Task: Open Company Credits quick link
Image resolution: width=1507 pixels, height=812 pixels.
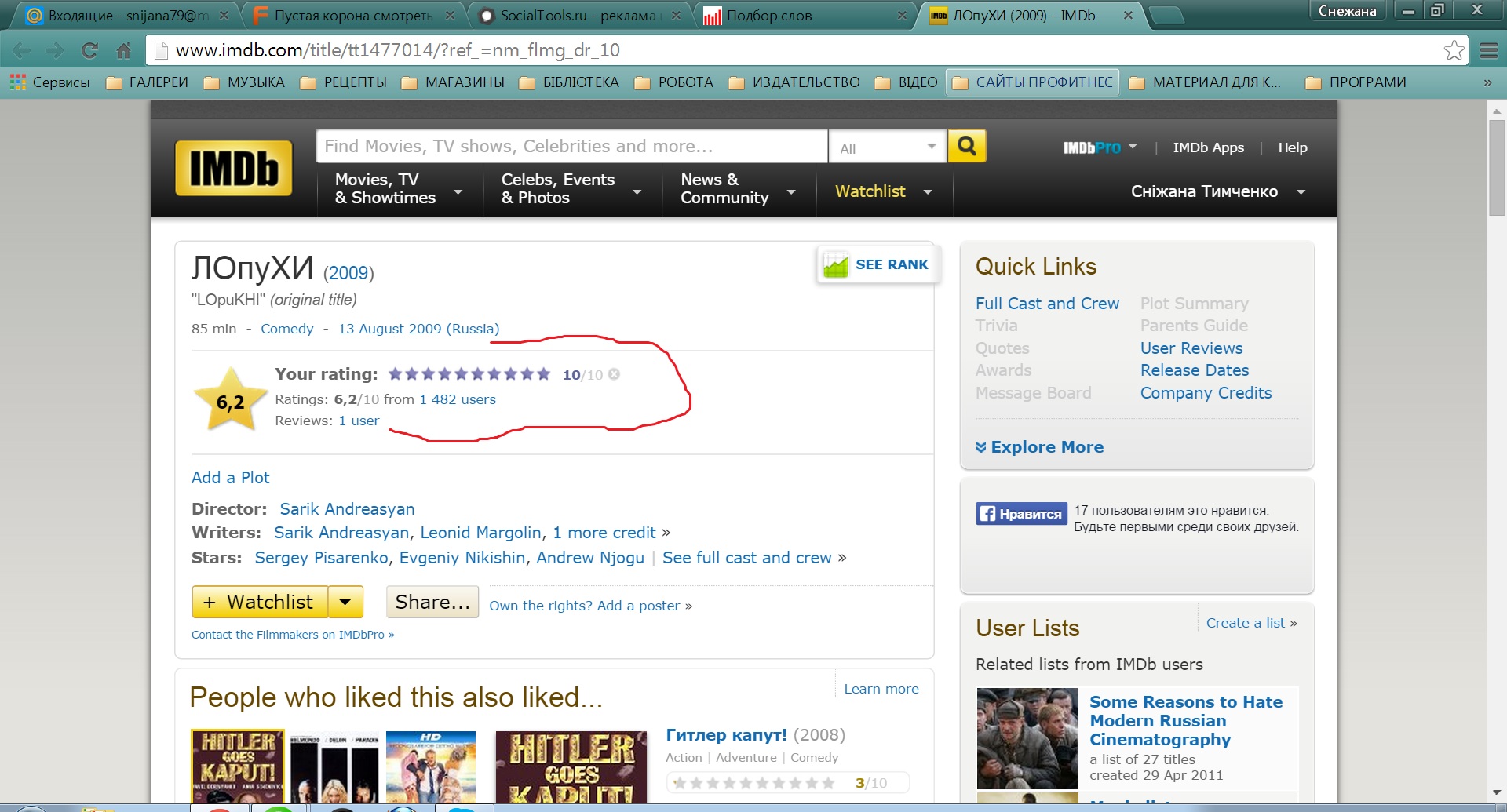Action: click(x=1206, y=393)
